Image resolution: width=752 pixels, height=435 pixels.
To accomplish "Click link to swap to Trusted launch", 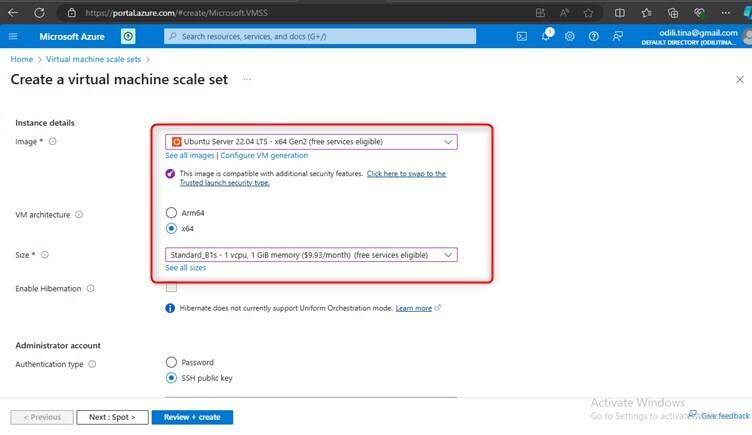I will point(313,178).
